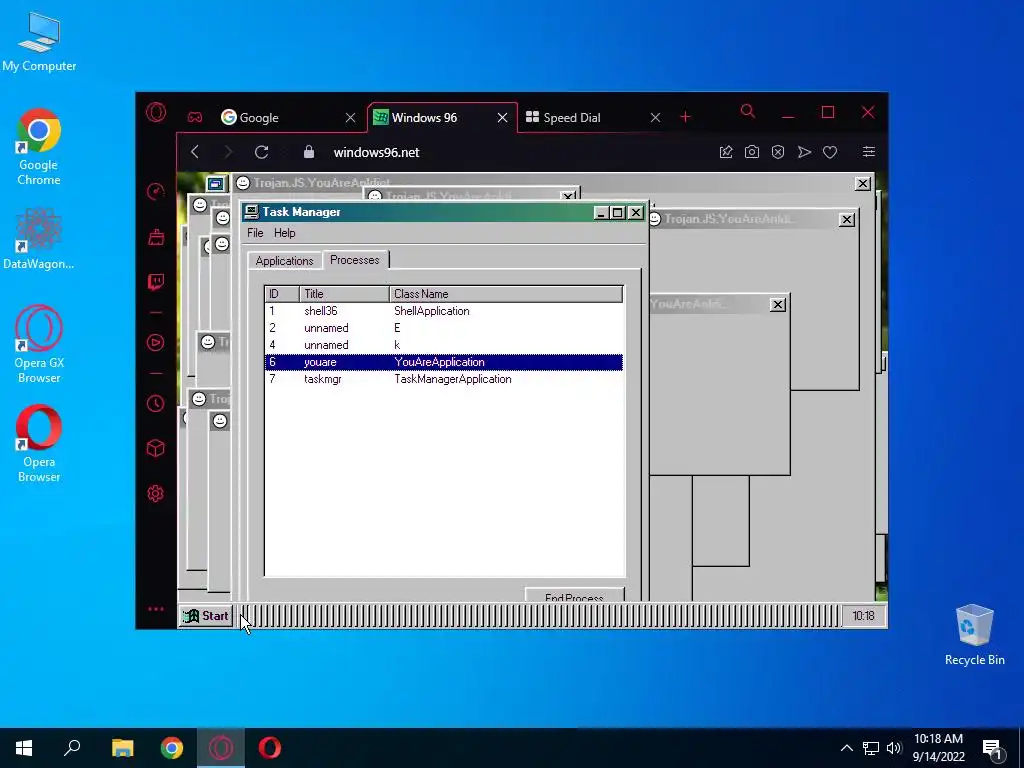The width and height of the screenshot is (1024, 768).
Task: Open Windows taskbar search
Action: (72, 748)
